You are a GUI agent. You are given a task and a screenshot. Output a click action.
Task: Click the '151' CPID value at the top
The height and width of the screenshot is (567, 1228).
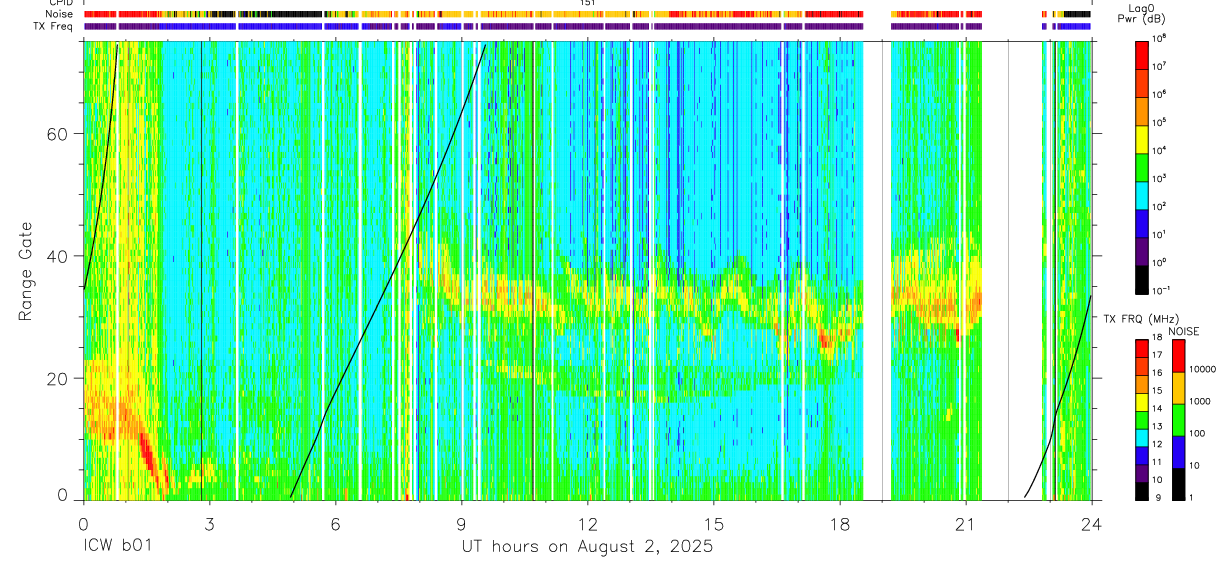[x=587, y=3]
